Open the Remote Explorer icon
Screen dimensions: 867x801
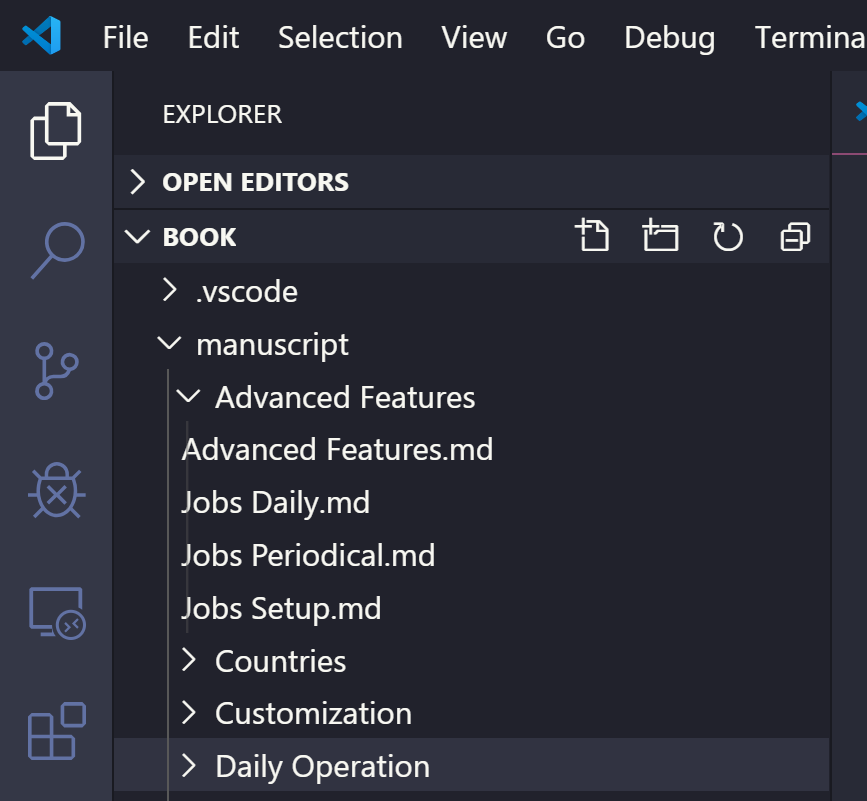click(57, 613)
